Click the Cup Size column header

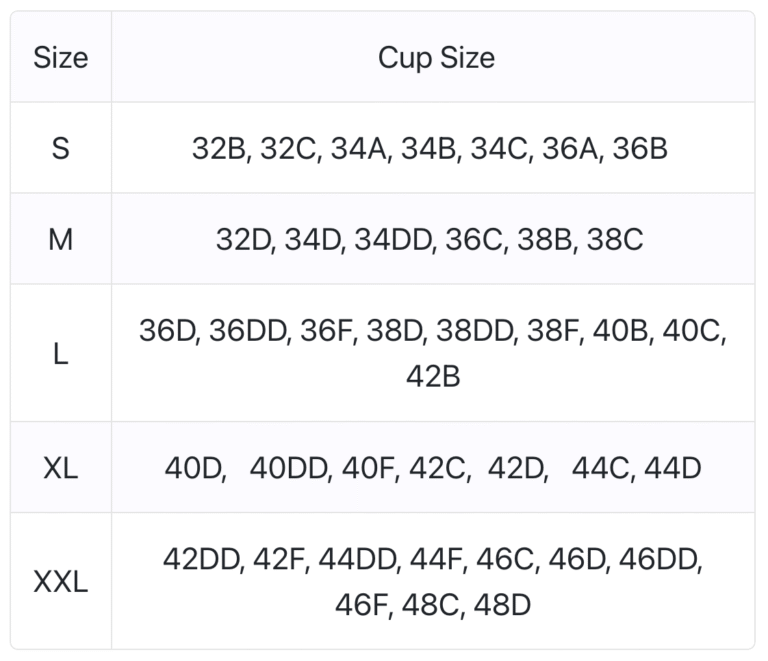pos(436,57)
